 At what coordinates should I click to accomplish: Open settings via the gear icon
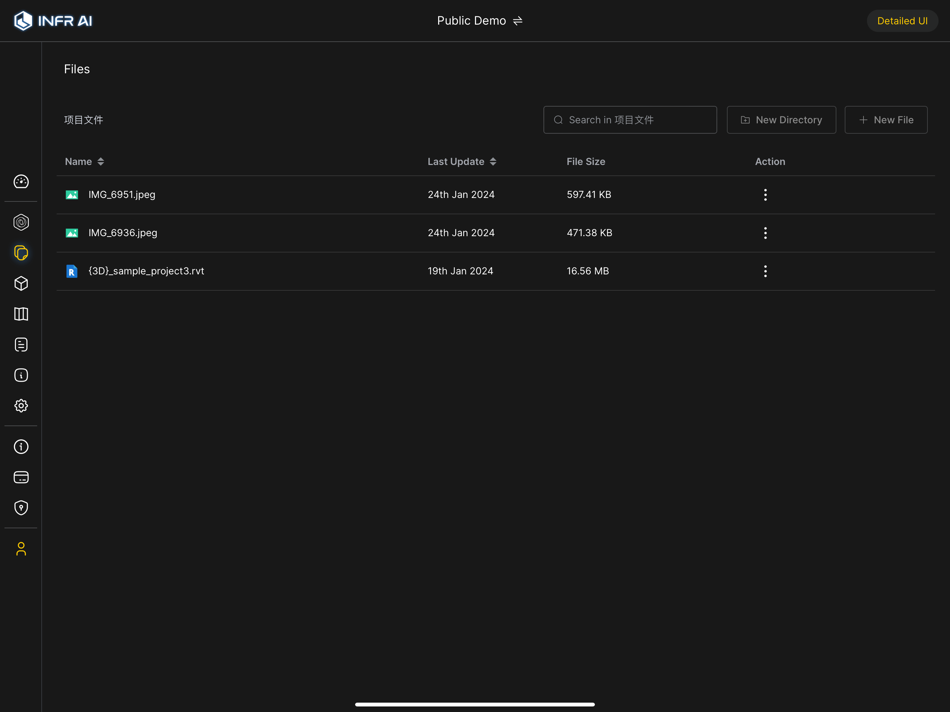pyautogui.click(x=20, y=406)
